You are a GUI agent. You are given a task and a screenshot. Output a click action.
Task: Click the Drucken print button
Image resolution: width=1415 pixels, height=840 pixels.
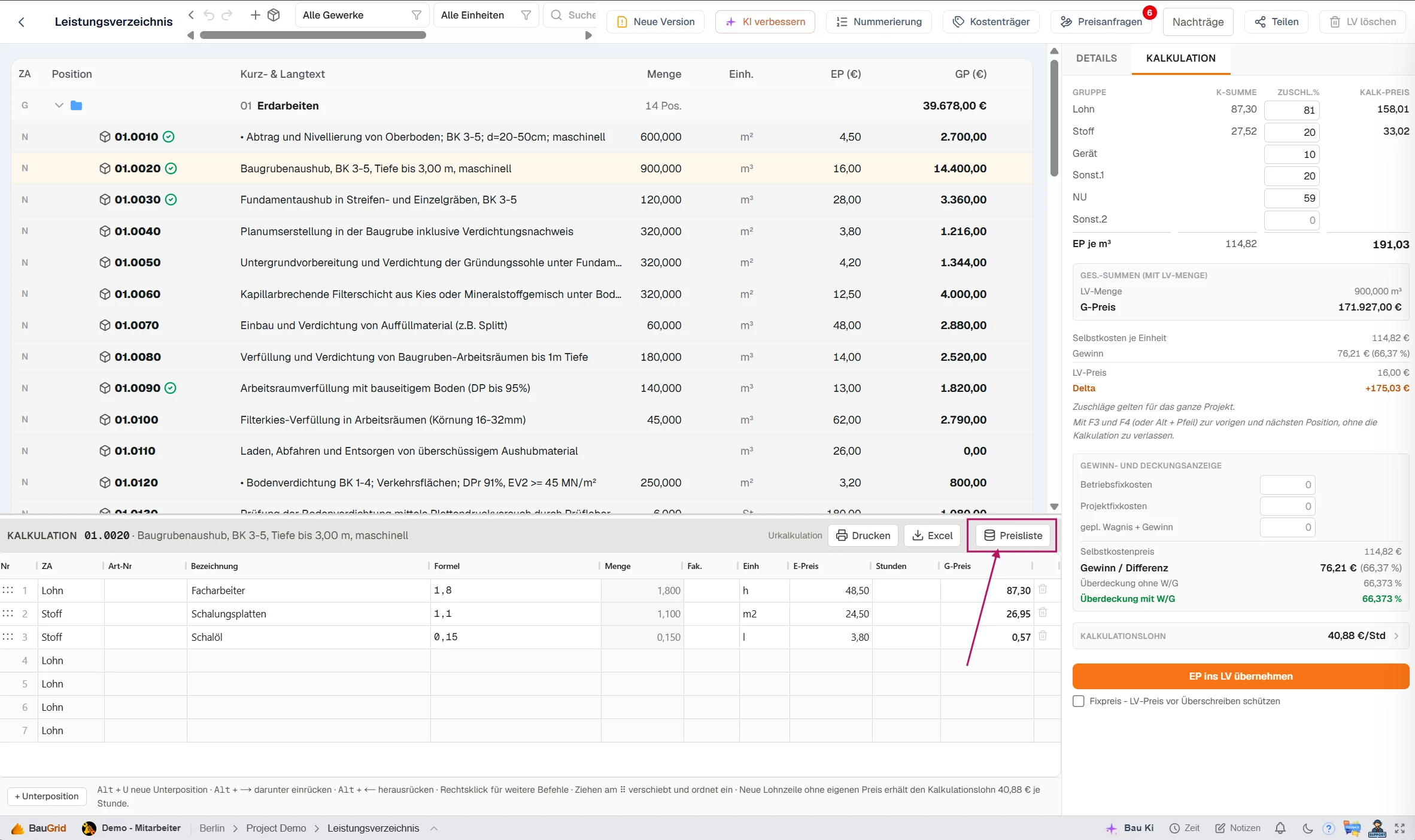point(863,535)
